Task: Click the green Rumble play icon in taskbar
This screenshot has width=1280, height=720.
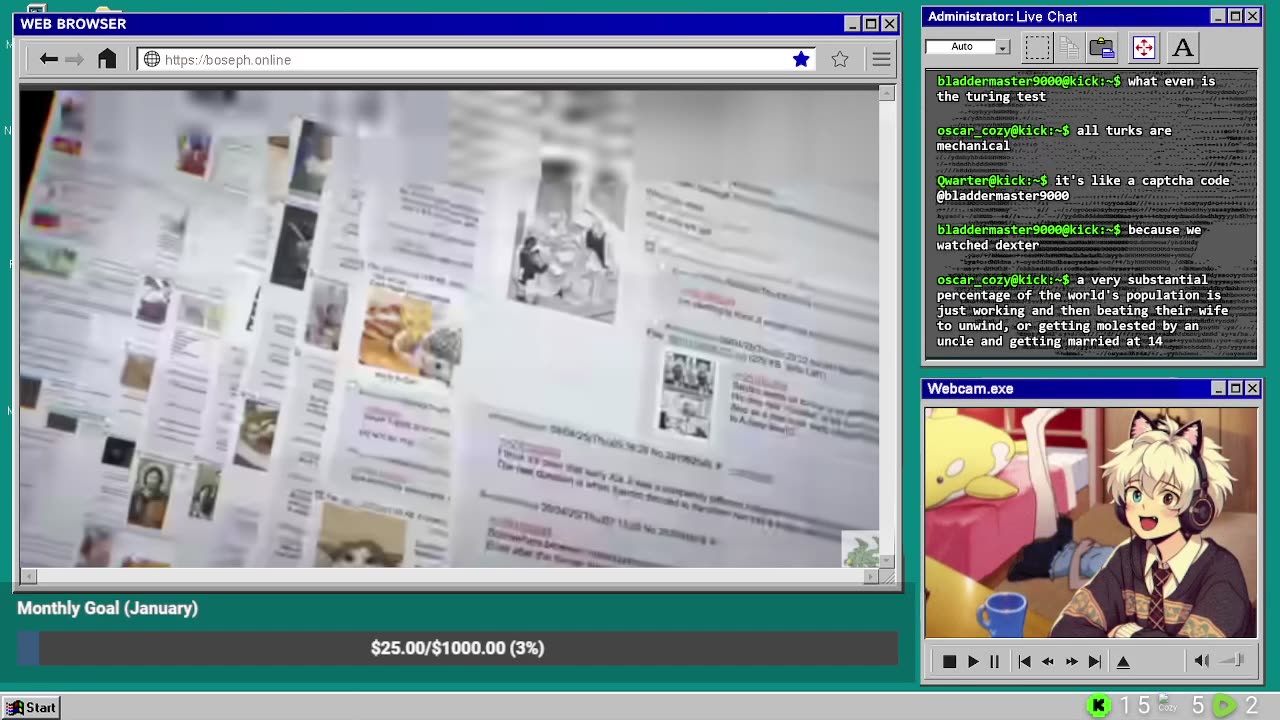Action: [x=1224, y=706]
